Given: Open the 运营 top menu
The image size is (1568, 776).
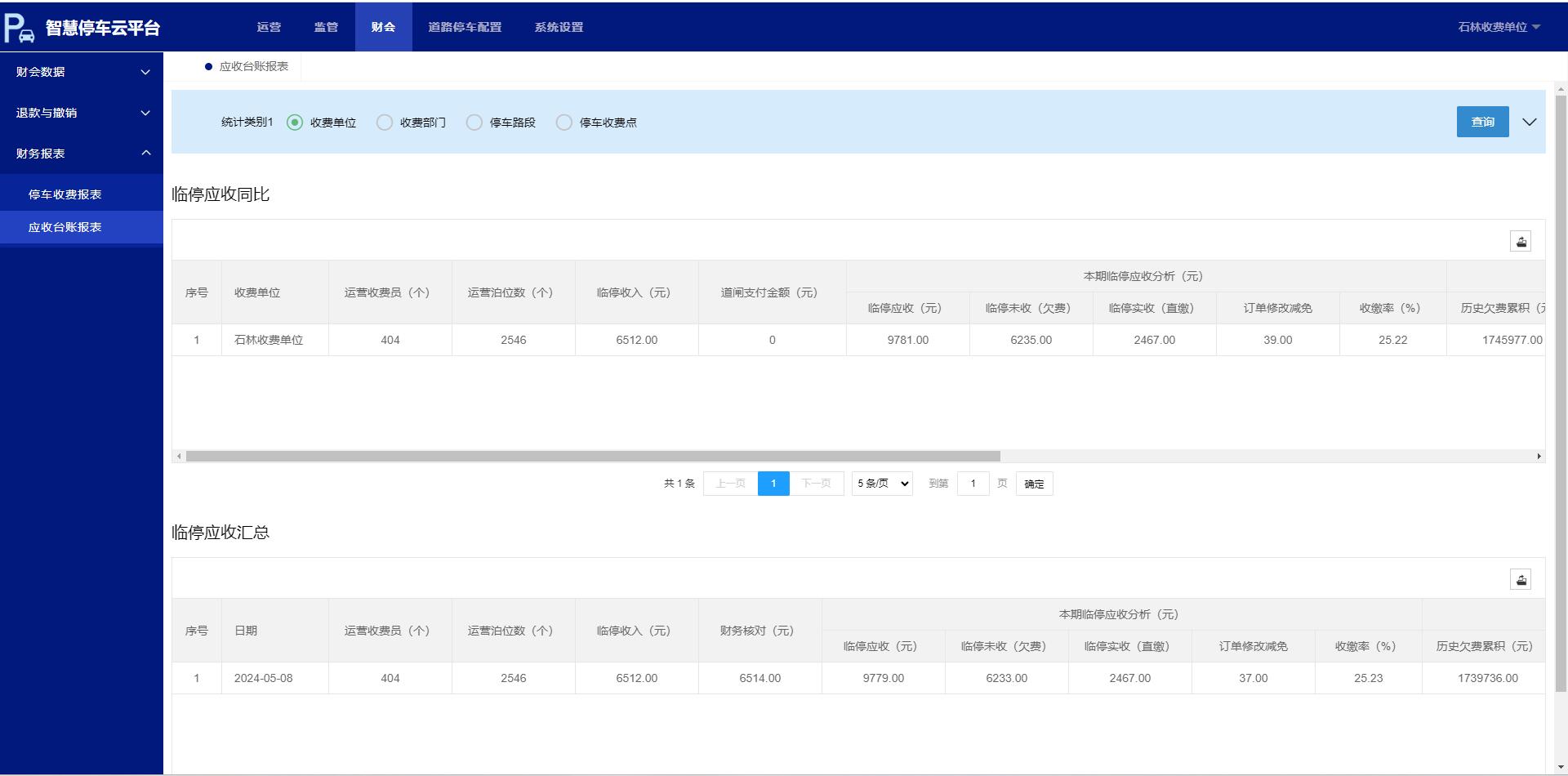Looking at the screenshot, I should tap(269, 27).
